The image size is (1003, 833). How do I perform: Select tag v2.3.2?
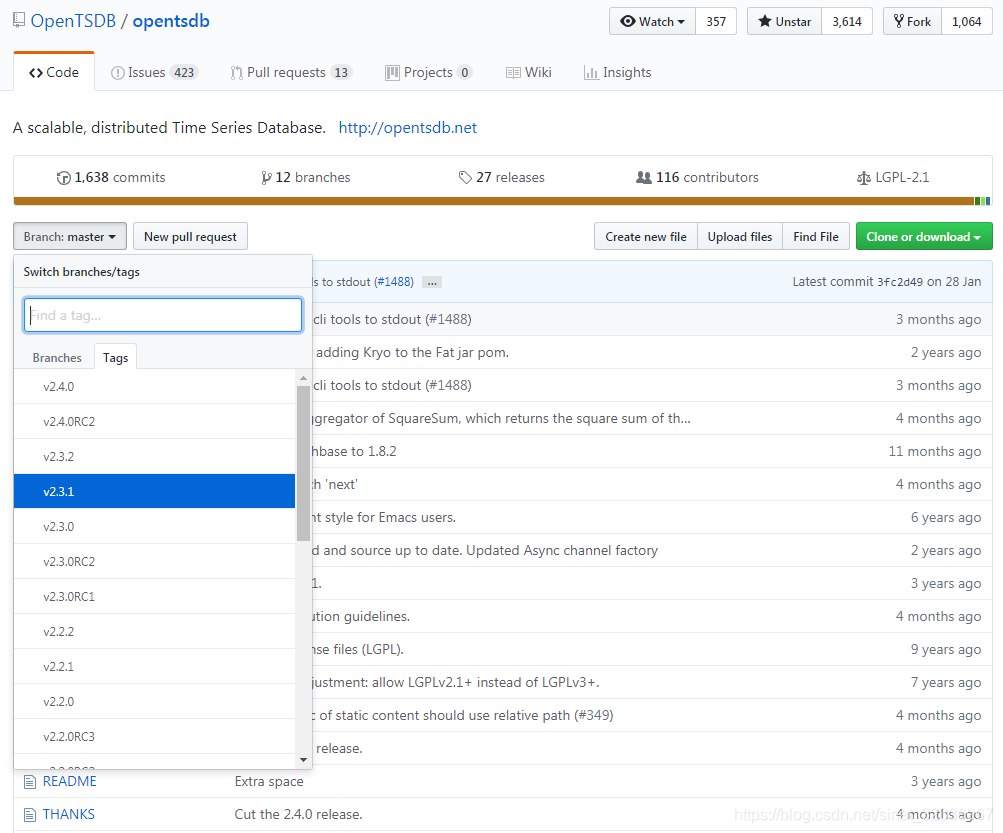[154, 457]
